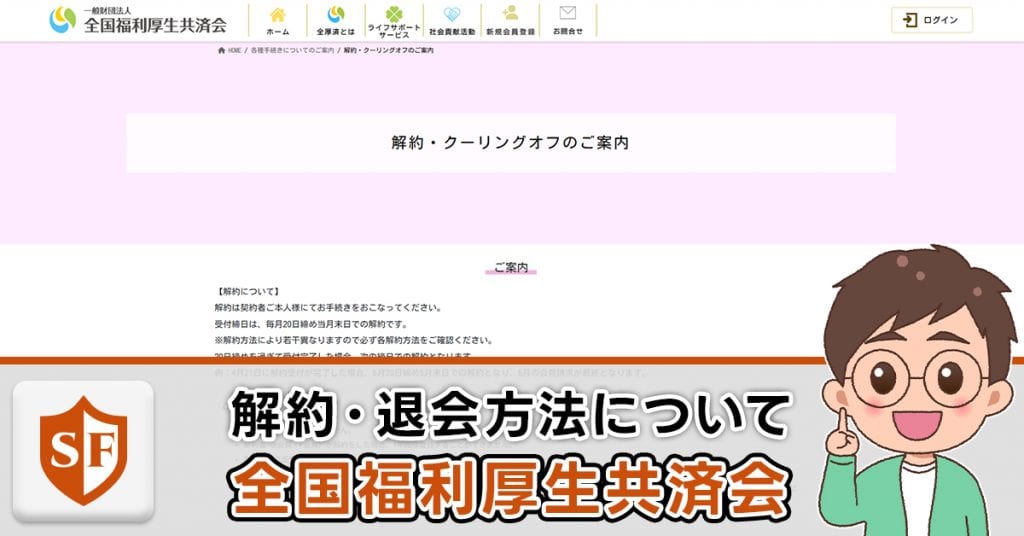Viewport: 1024px width, 536px height.
Task: Open the ホーム house icon
Action: [x=278, y=15]
